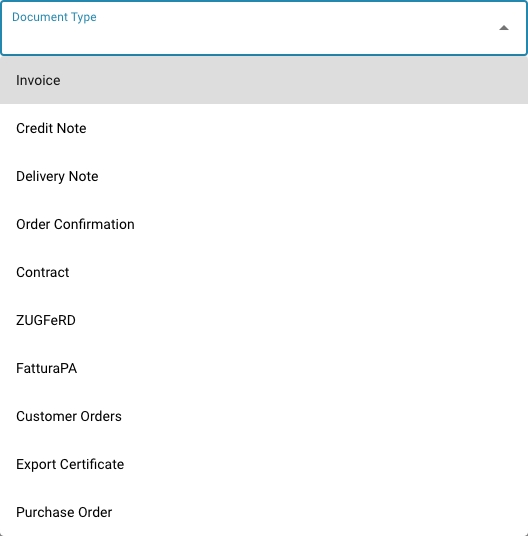Click the Document Type label
Viewport: 528px width, 536px height.
pyautogui.click(x=54, y=17)
